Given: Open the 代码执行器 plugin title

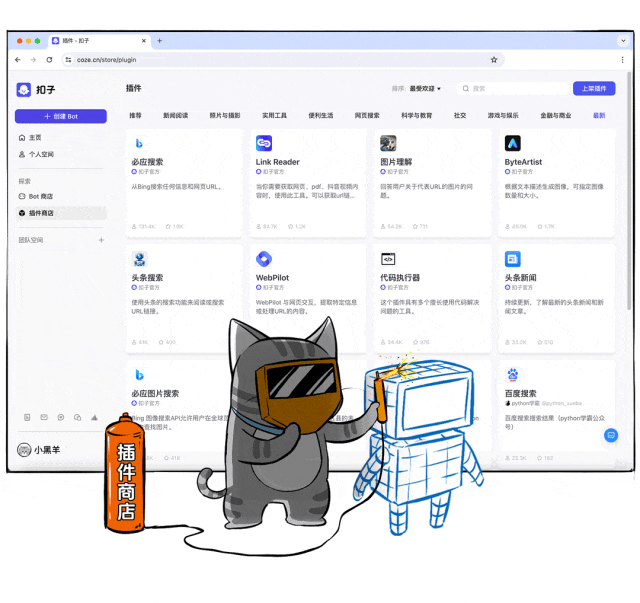Looking at the screenshot, I should tap(400, 278).
